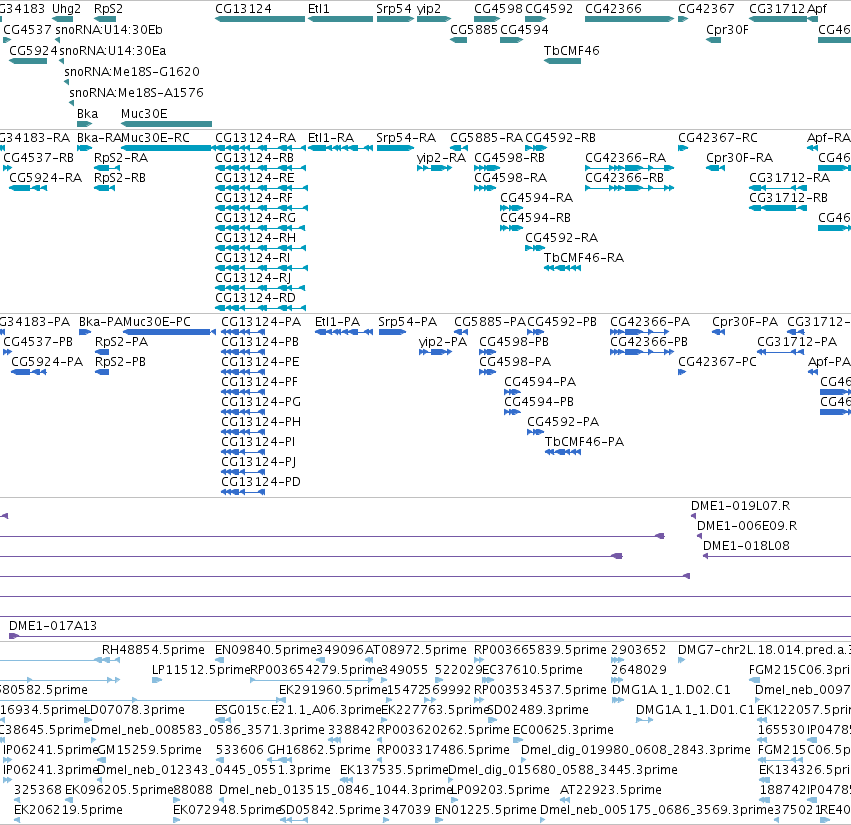Click the CG42366 gene label

click(x=613, y=9)
